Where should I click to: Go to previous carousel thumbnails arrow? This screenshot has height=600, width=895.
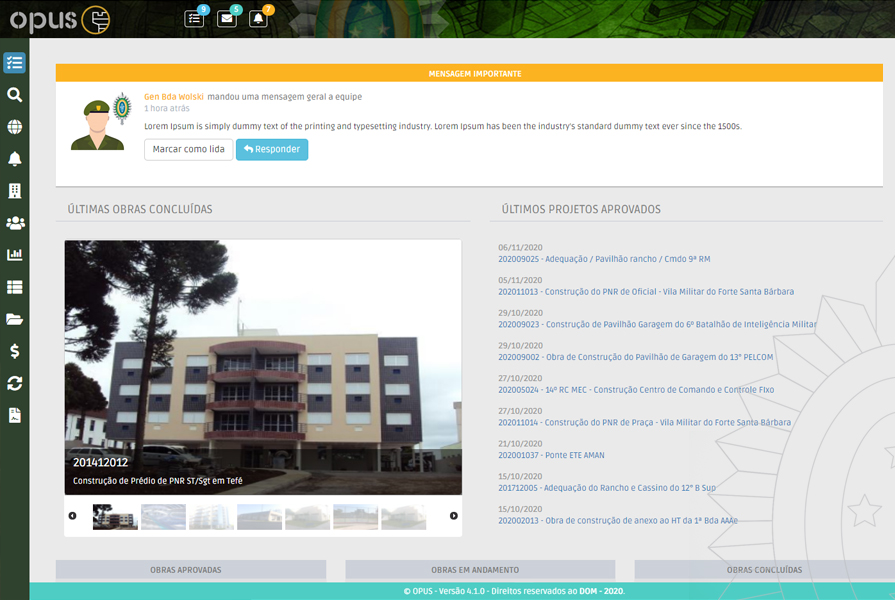(x=72, y=516)
